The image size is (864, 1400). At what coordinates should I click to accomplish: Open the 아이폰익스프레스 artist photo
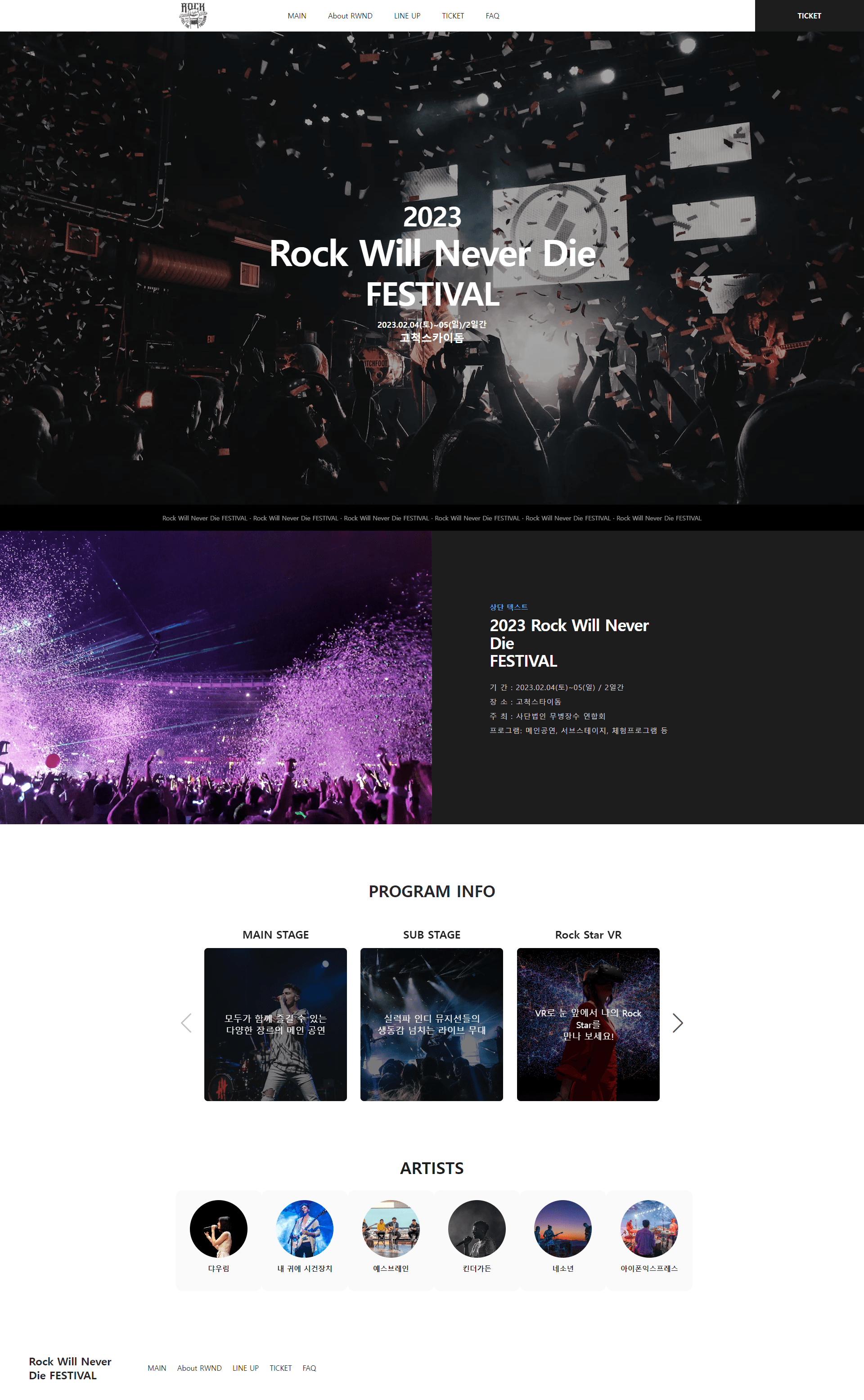pyautogui.click(x=649, y=1229)
